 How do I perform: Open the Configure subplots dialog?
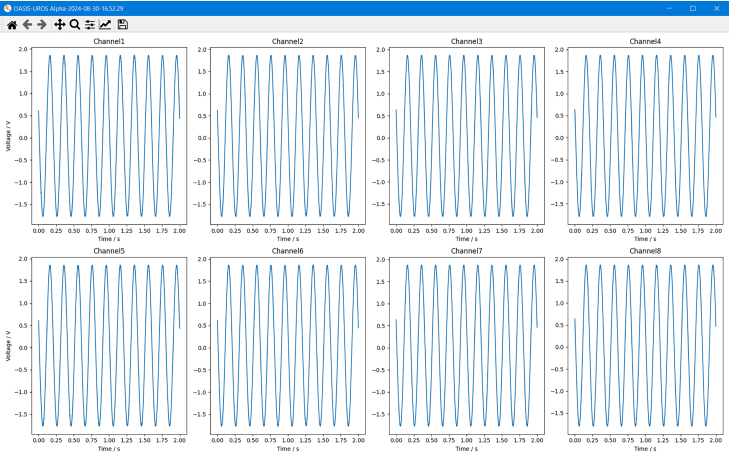(90, 25)
